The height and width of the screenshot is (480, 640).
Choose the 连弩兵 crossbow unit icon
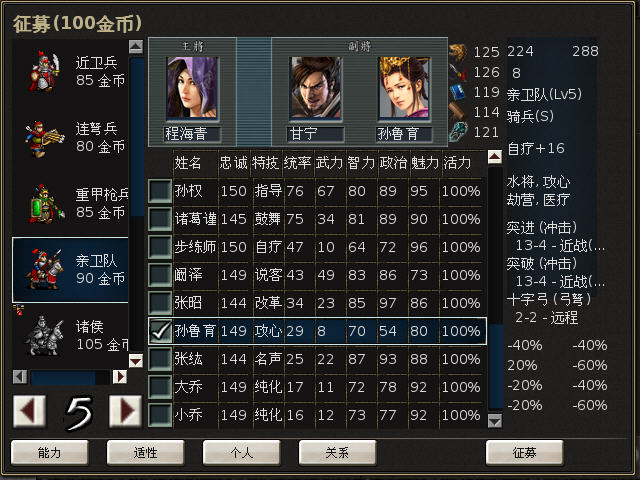coord(44,139)
